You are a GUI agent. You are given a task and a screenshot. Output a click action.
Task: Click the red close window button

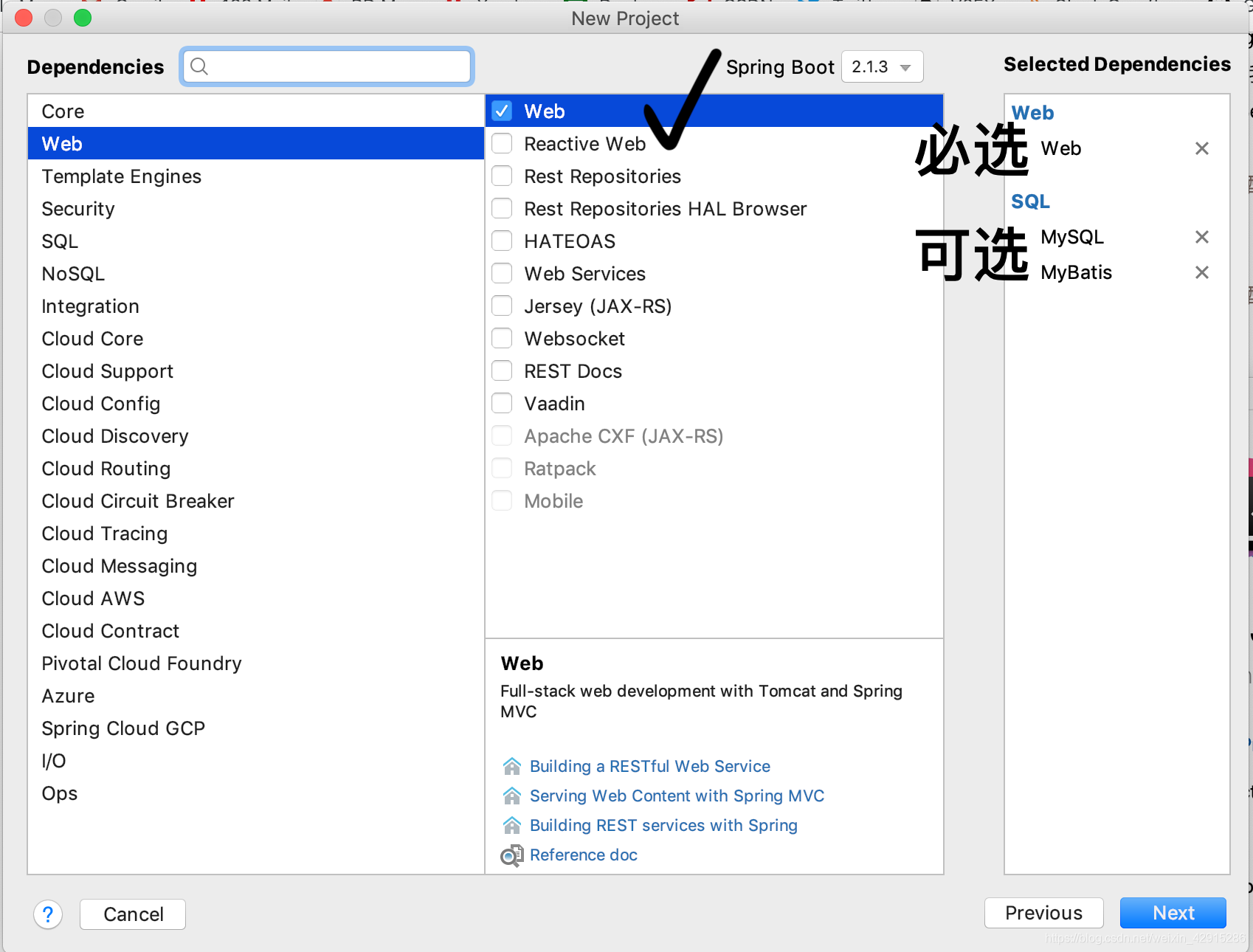coord(24,18)
